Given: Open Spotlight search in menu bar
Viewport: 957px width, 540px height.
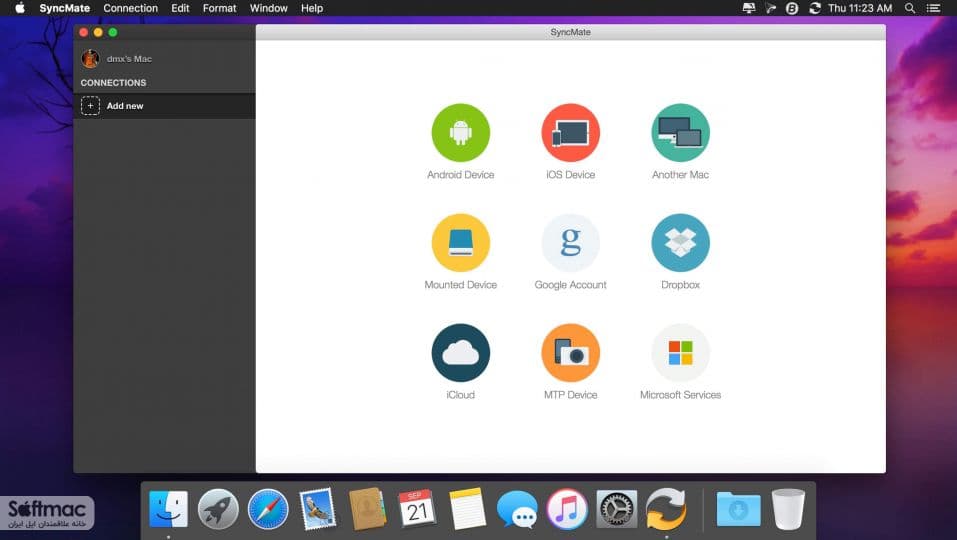Looking at the screenshot, I should pos(909,8).
